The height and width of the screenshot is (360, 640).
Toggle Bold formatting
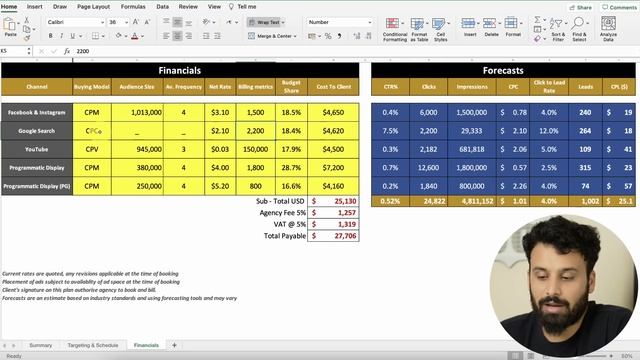(x=51, y=36)
